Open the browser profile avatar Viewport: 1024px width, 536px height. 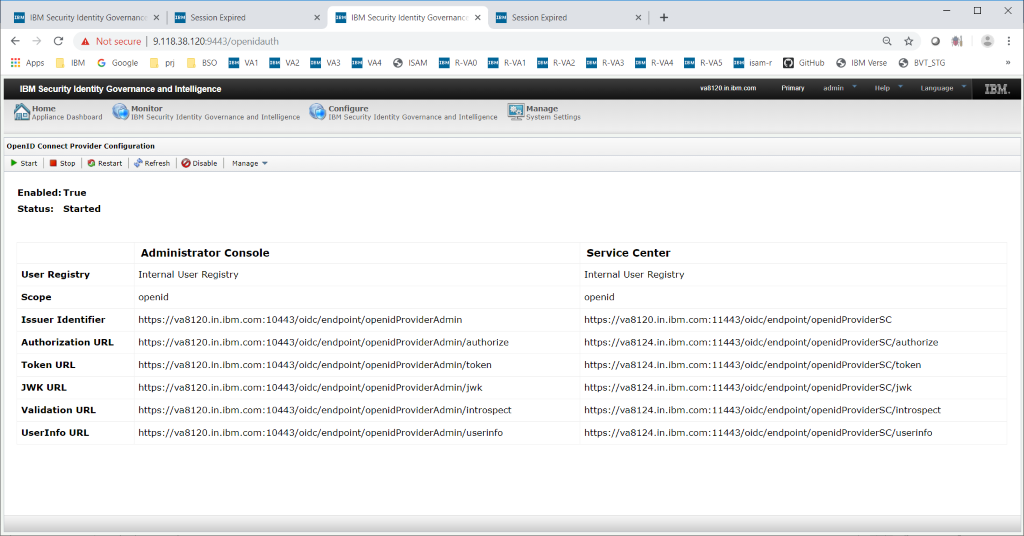click(987, 41)
